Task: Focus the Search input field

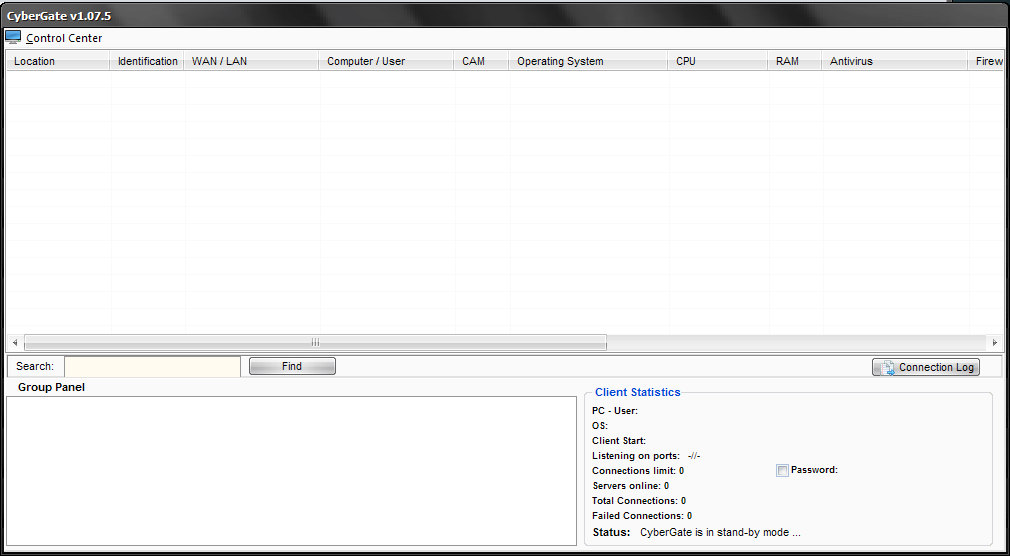Action: pyautogui.click(x=153, y=367)
